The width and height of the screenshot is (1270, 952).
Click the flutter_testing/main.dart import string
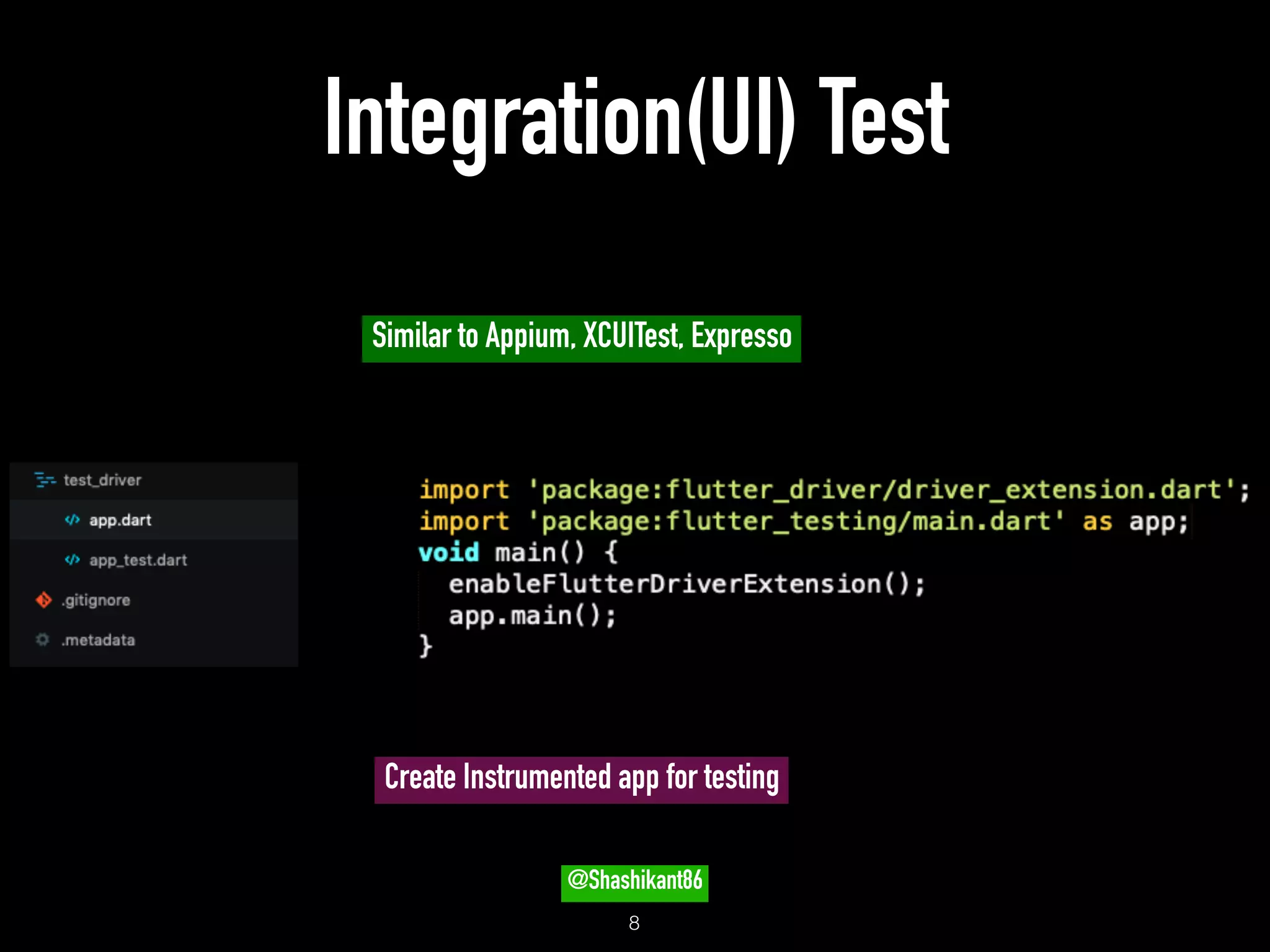click(x=796, y=521)
